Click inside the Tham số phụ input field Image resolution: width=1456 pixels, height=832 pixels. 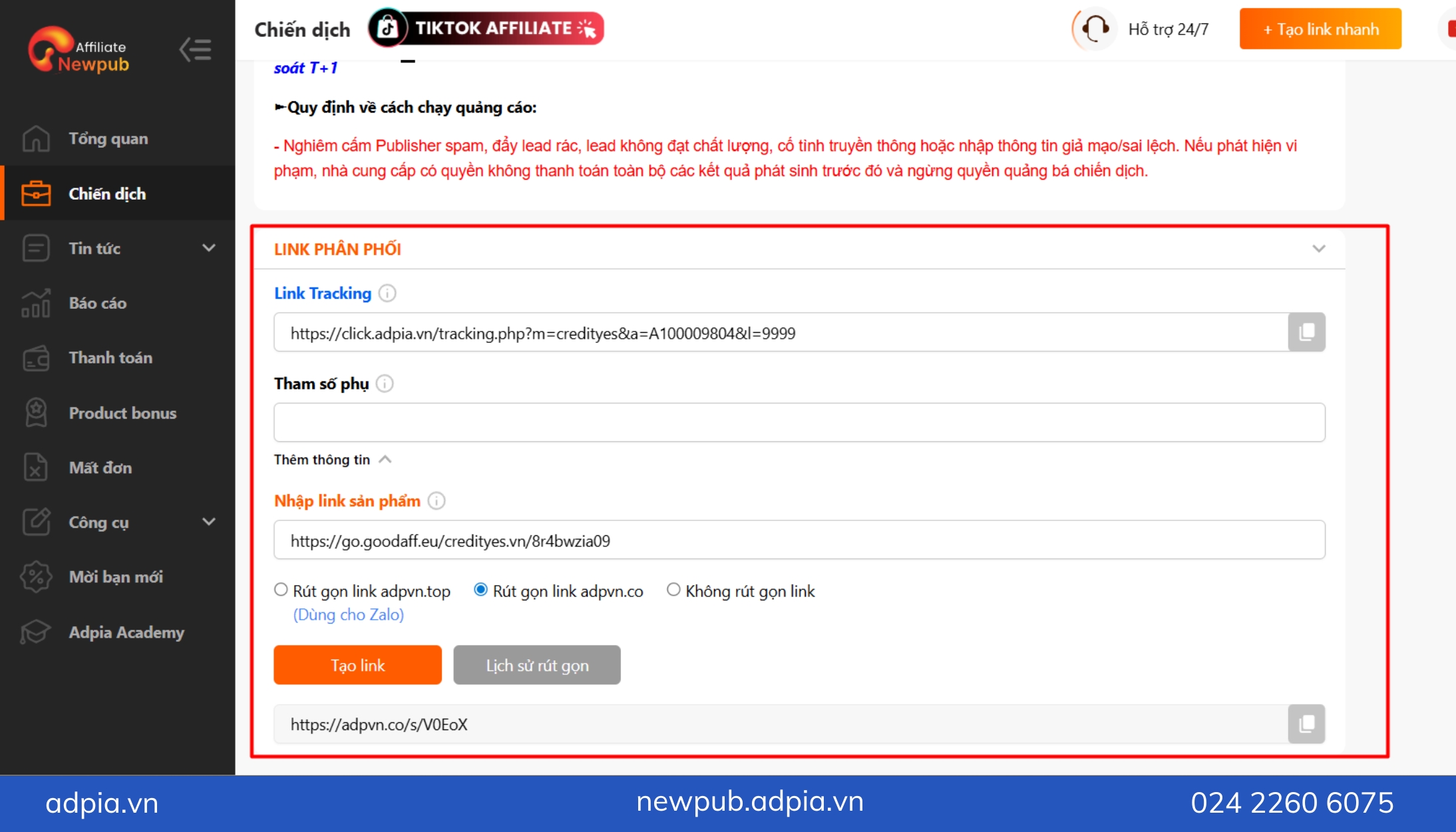pos(732,422)
